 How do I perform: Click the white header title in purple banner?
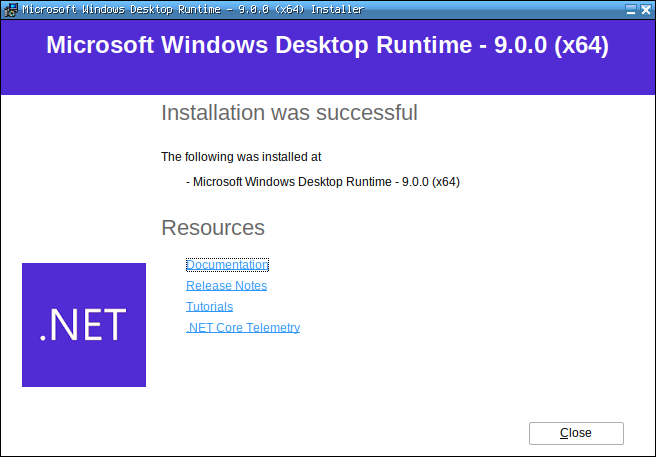tap(327, 46)
